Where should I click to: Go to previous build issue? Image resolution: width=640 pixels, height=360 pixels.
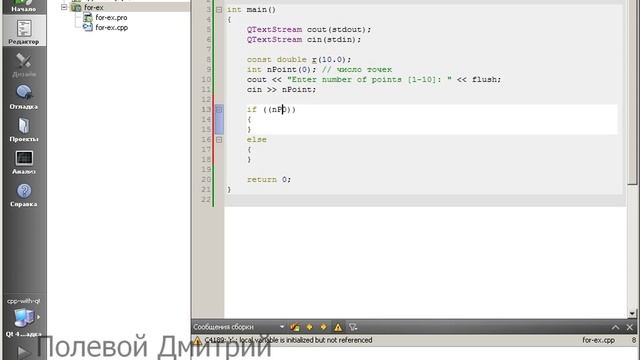(x=309, y=327)
